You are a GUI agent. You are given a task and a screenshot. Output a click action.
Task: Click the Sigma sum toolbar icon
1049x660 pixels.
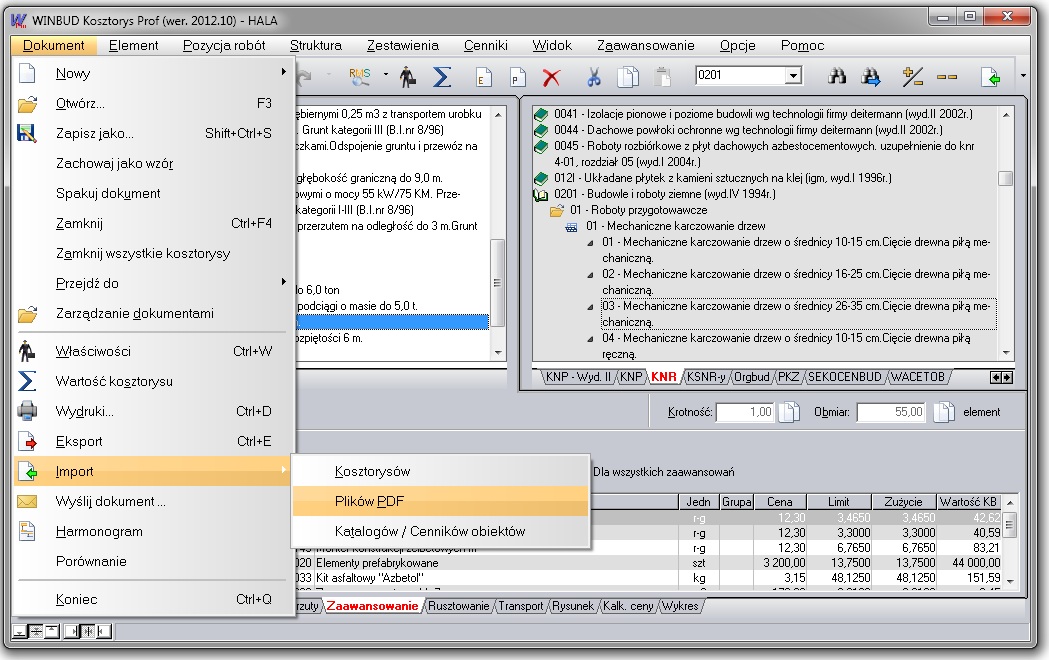point(441,77)
